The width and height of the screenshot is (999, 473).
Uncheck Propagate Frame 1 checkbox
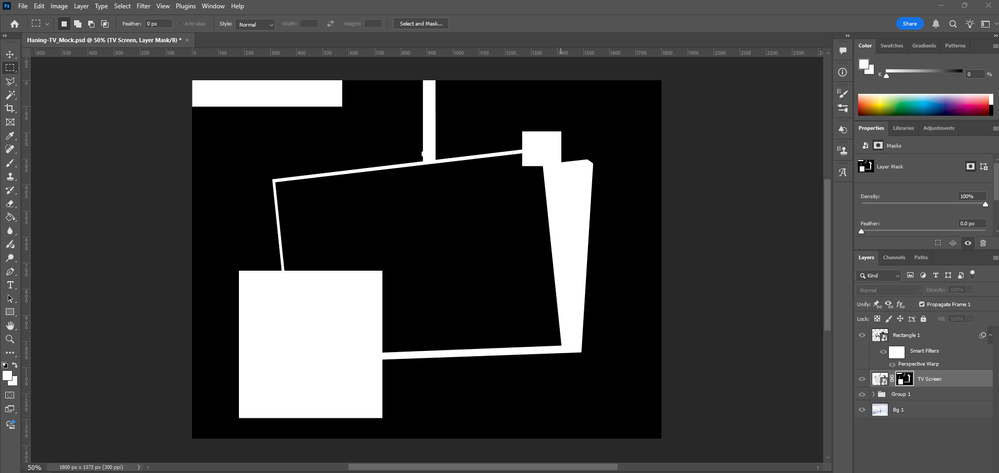921,304
